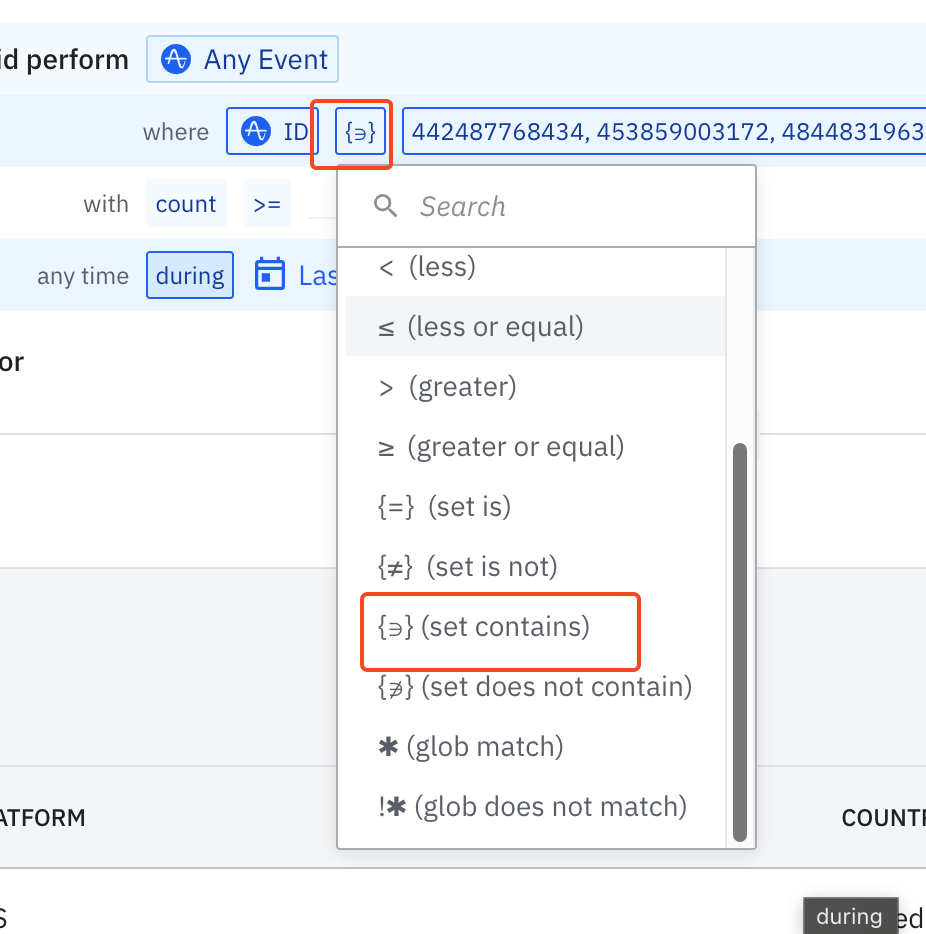Choose glob does not match option
The width and height of the screenshot is (926, 934).
coord(532,807)
